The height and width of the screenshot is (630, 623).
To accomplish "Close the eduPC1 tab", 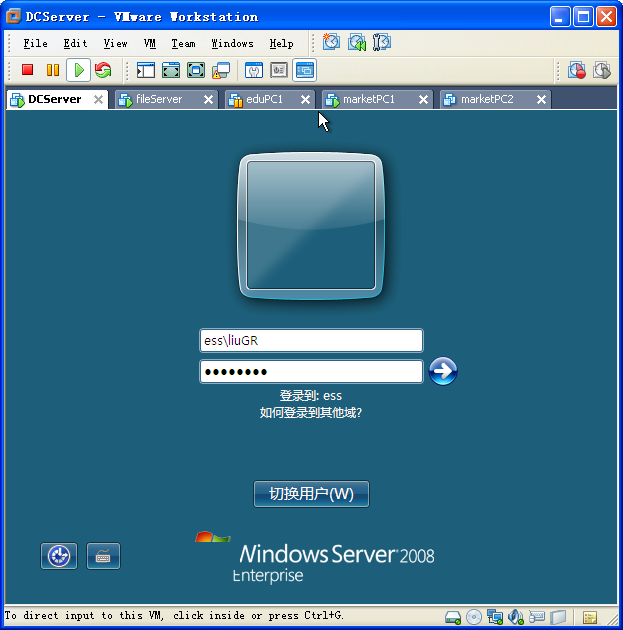I will (x=306, y=100).
